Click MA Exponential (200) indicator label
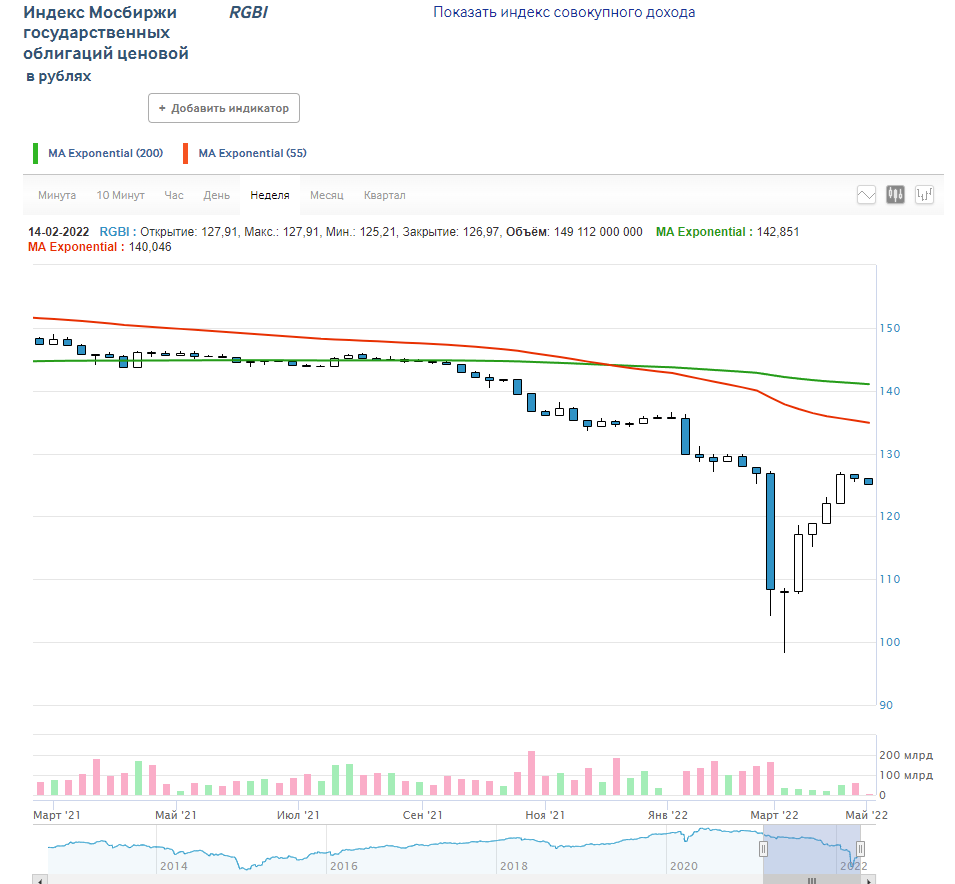Screen dimensions: 955x884 [105, 154]
